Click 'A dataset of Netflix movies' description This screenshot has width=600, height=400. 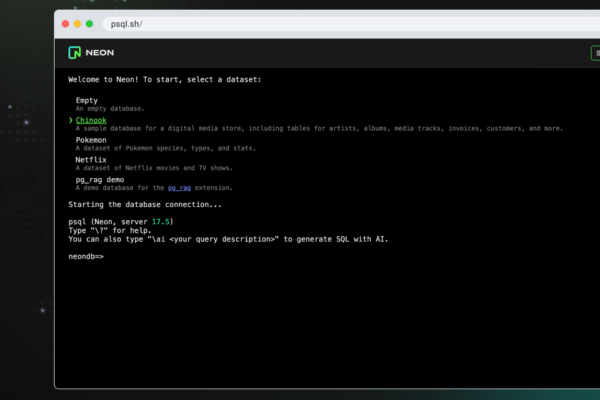[x=154, y=168]
